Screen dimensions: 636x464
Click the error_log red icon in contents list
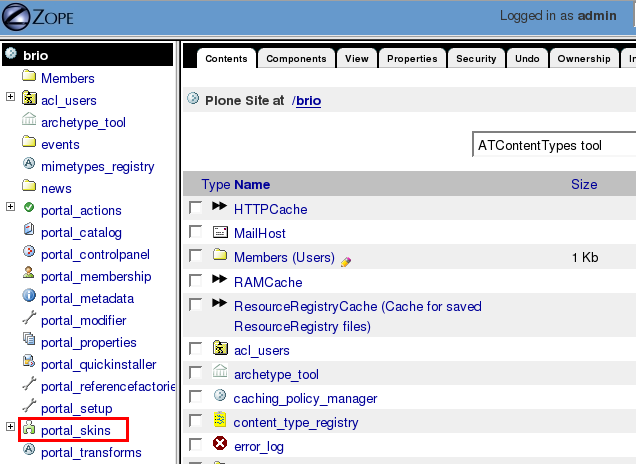pos(220,443)
